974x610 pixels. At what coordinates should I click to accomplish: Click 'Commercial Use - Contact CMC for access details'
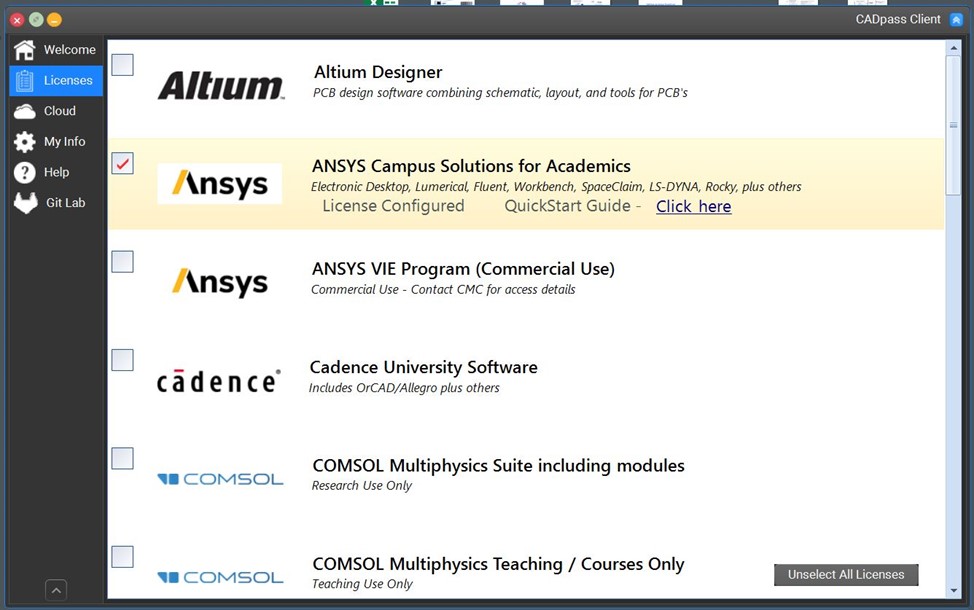click(x=443, y=289)
